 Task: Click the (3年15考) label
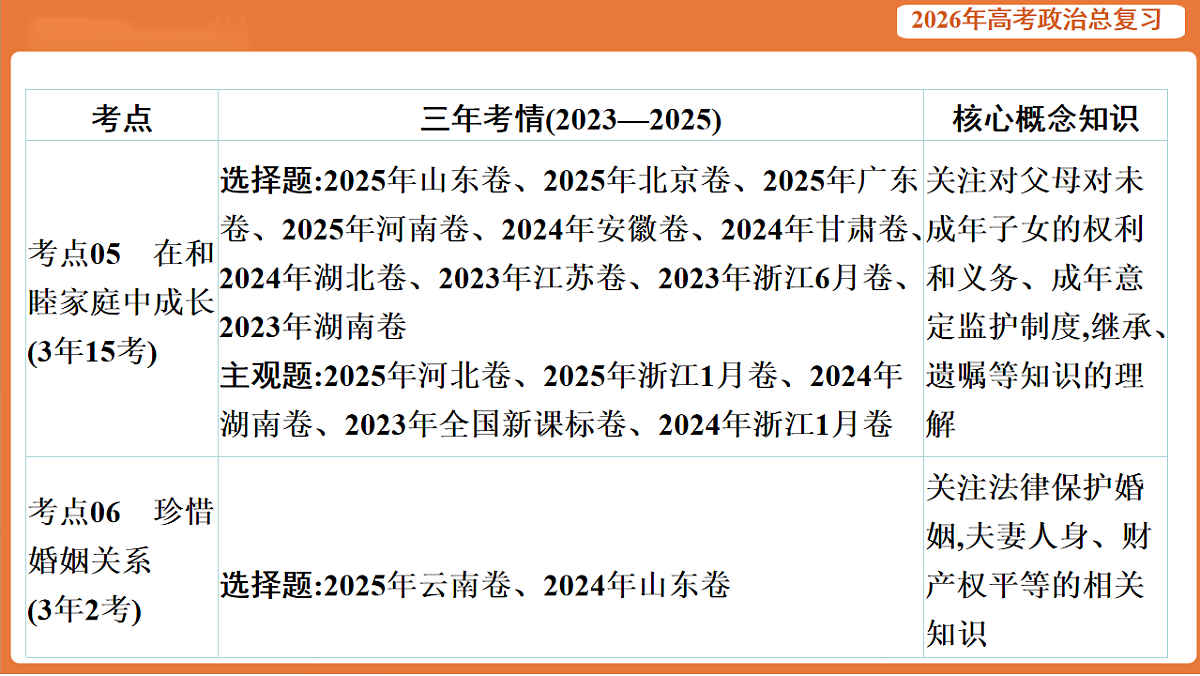click(92, 352)
